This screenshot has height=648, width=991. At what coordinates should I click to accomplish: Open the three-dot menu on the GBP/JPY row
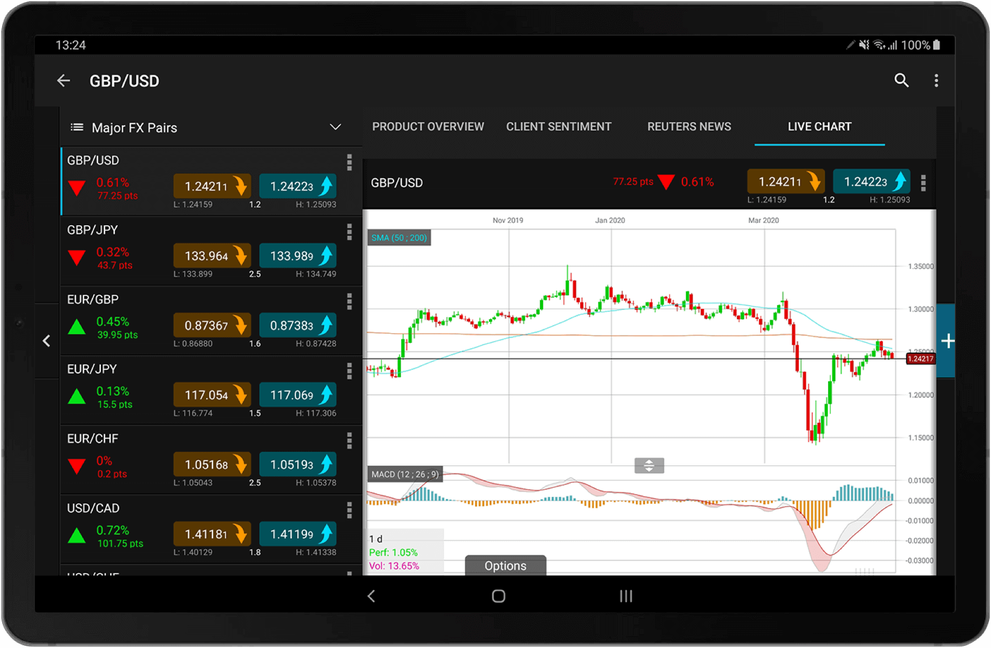coord(349,232)
